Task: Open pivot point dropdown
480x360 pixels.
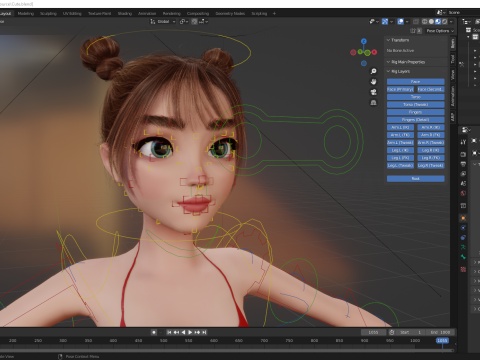Action: coord(184,21)
